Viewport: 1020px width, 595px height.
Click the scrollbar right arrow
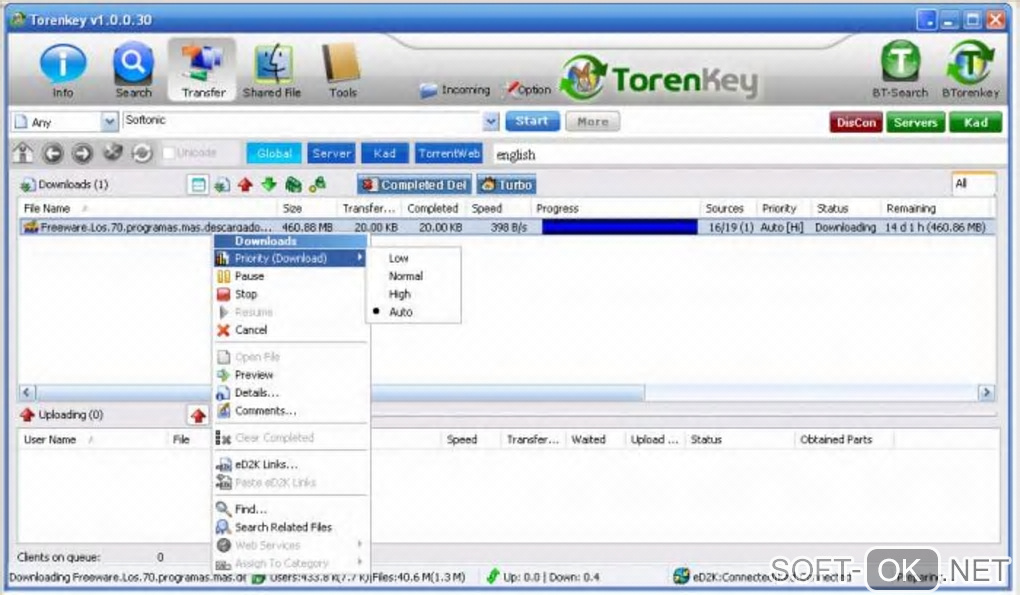point(986,392)
